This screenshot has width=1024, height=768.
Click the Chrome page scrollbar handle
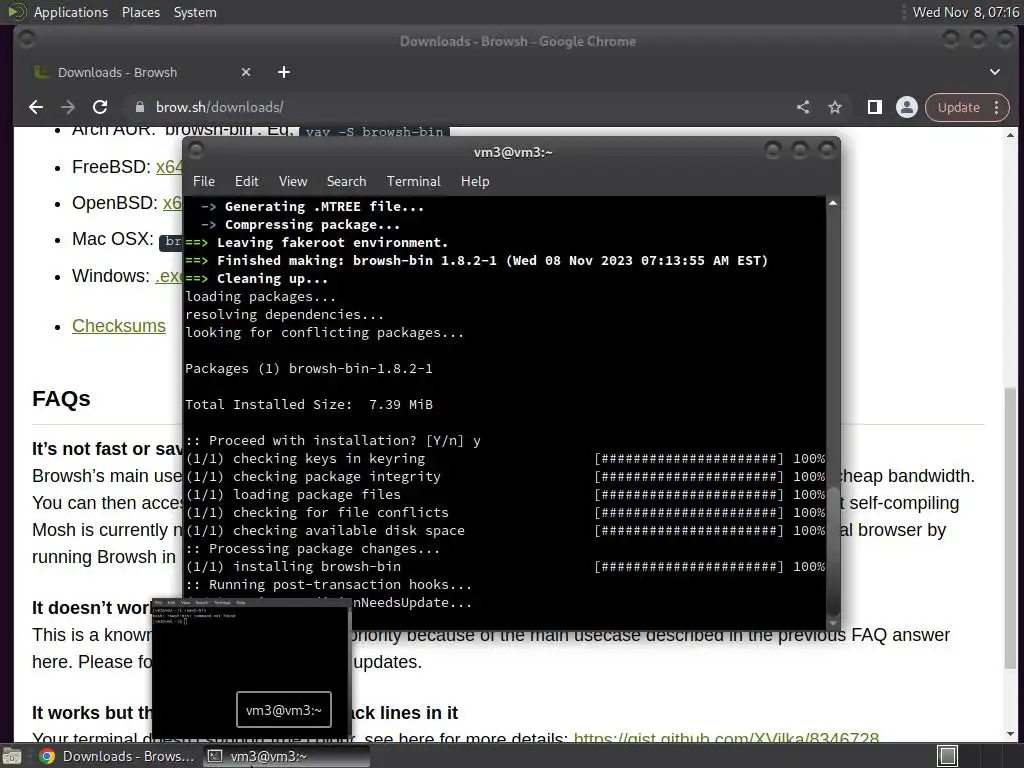click(1010, 528)
